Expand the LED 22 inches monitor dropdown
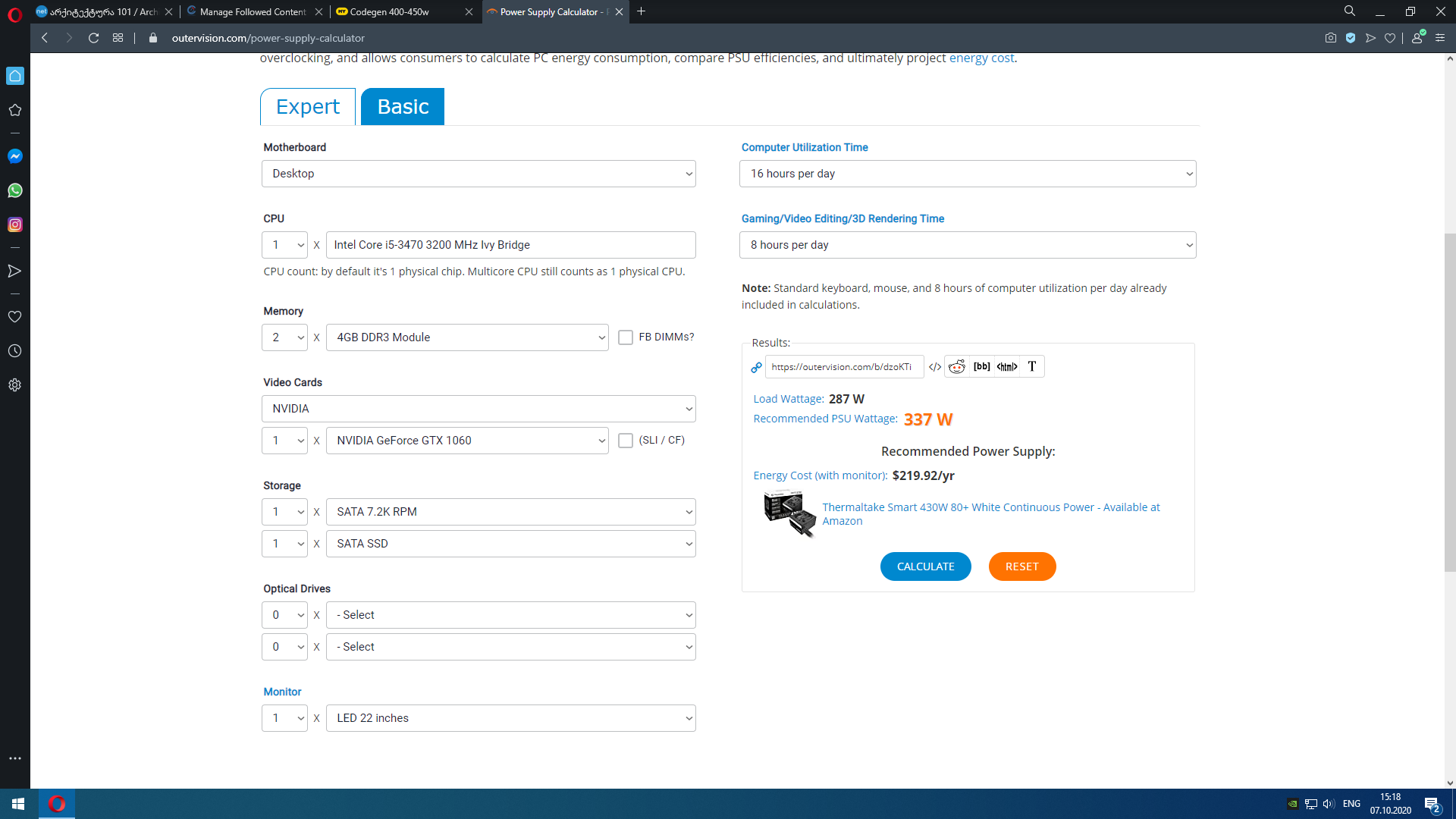Viewport: 1456px width, 819px height. [x=510, y=718]
